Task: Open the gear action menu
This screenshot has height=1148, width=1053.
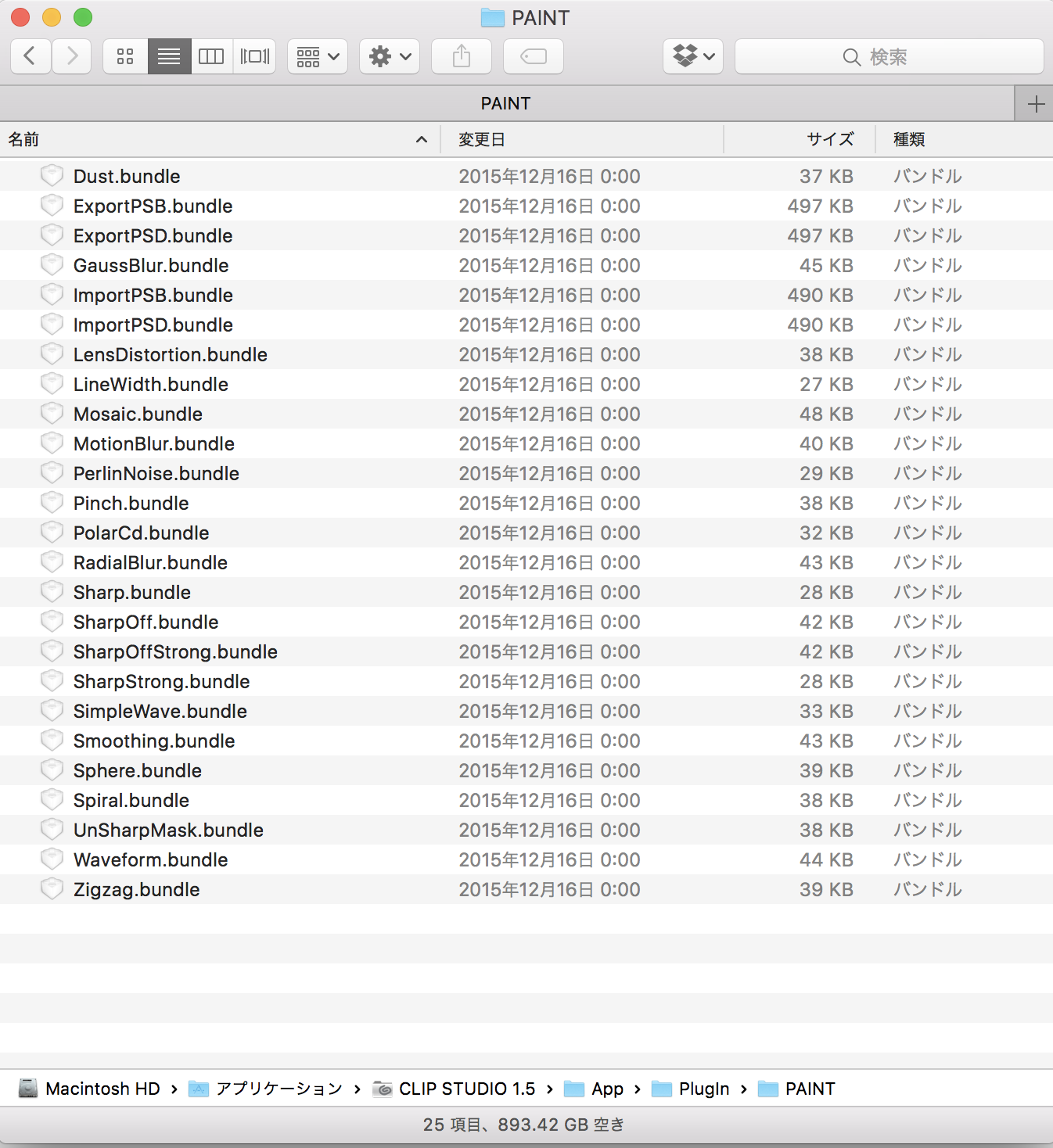Action: point(390,56)
